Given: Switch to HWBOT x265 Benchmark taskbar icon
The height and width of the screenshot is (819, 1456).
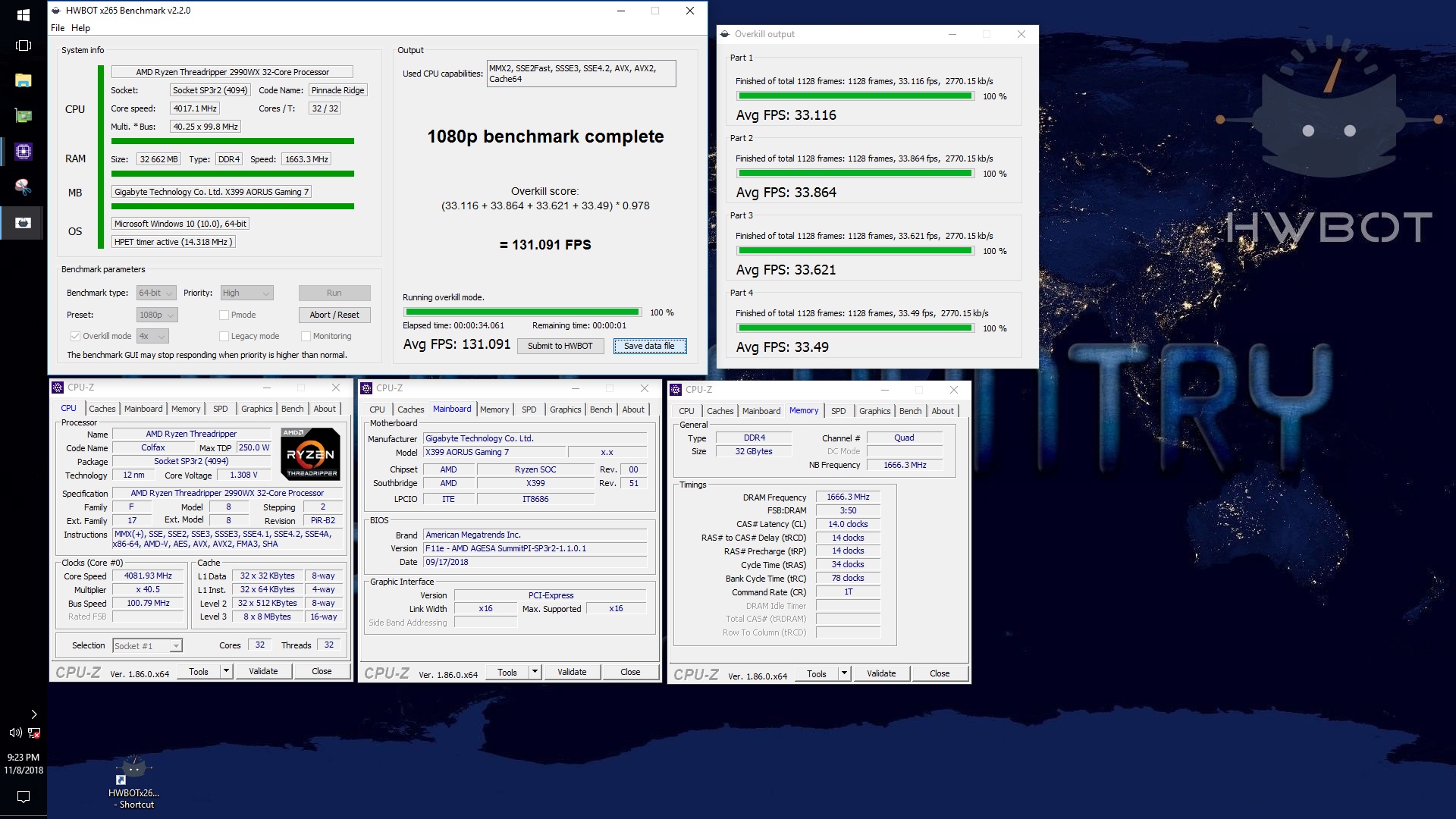Looking at the screenshot, I should click(x=23, y=222).
